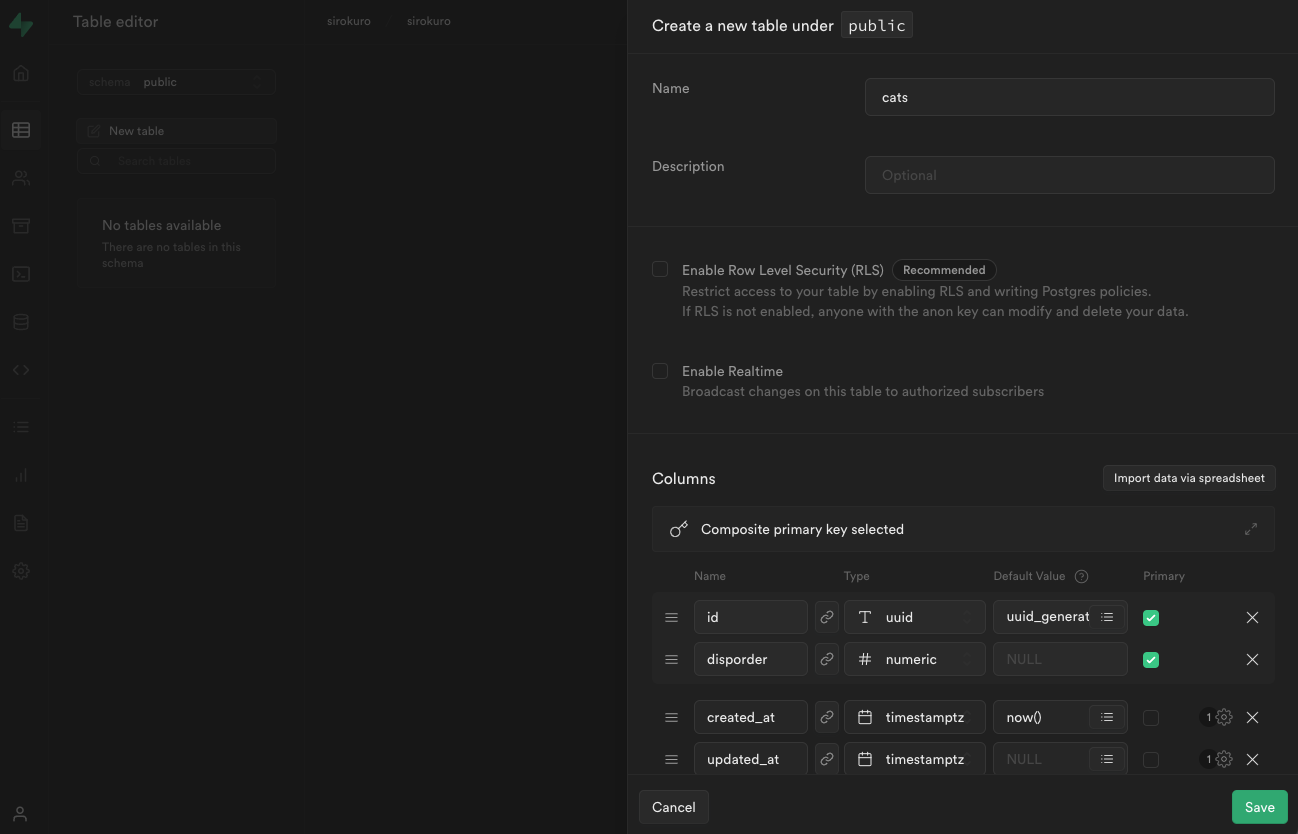Edit the disporder column name field
This screenshot has width=1298, height=834.
pos(751,659)
